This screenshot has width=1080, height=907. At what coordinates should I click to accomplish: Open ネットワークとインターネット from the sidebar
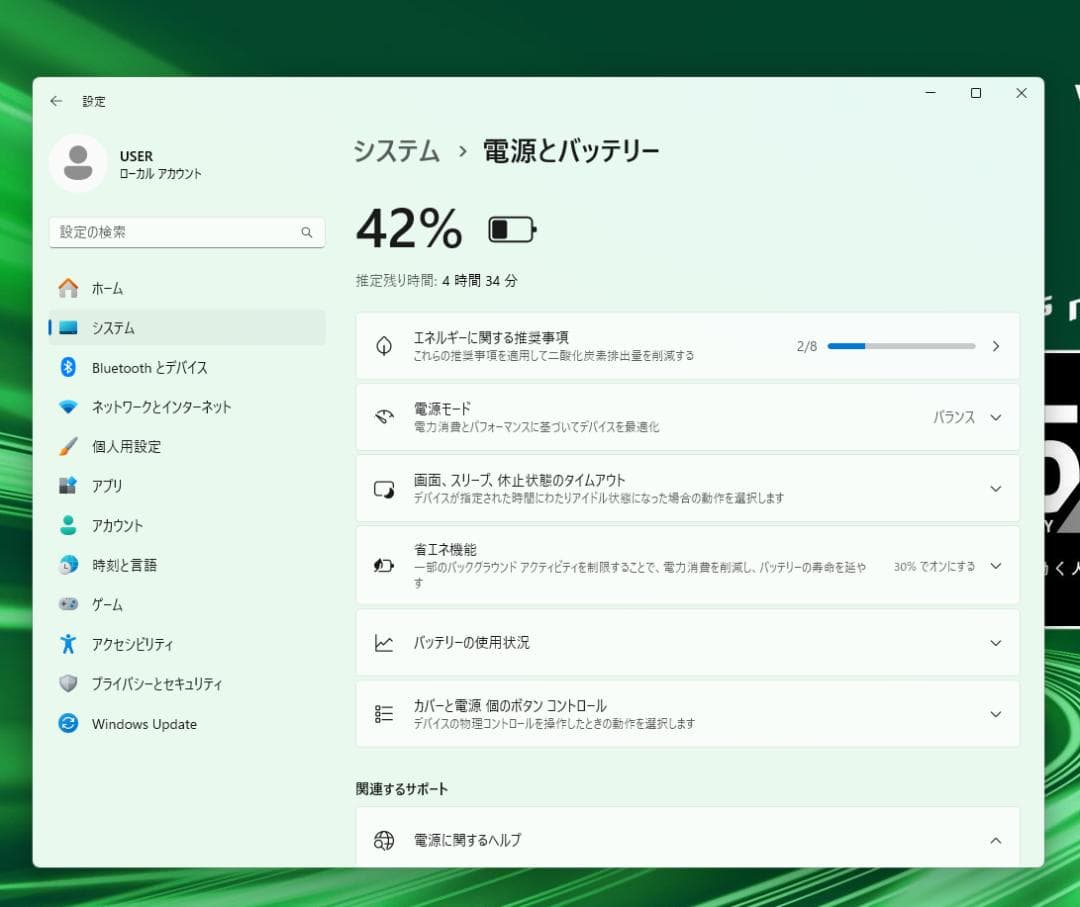68,407
